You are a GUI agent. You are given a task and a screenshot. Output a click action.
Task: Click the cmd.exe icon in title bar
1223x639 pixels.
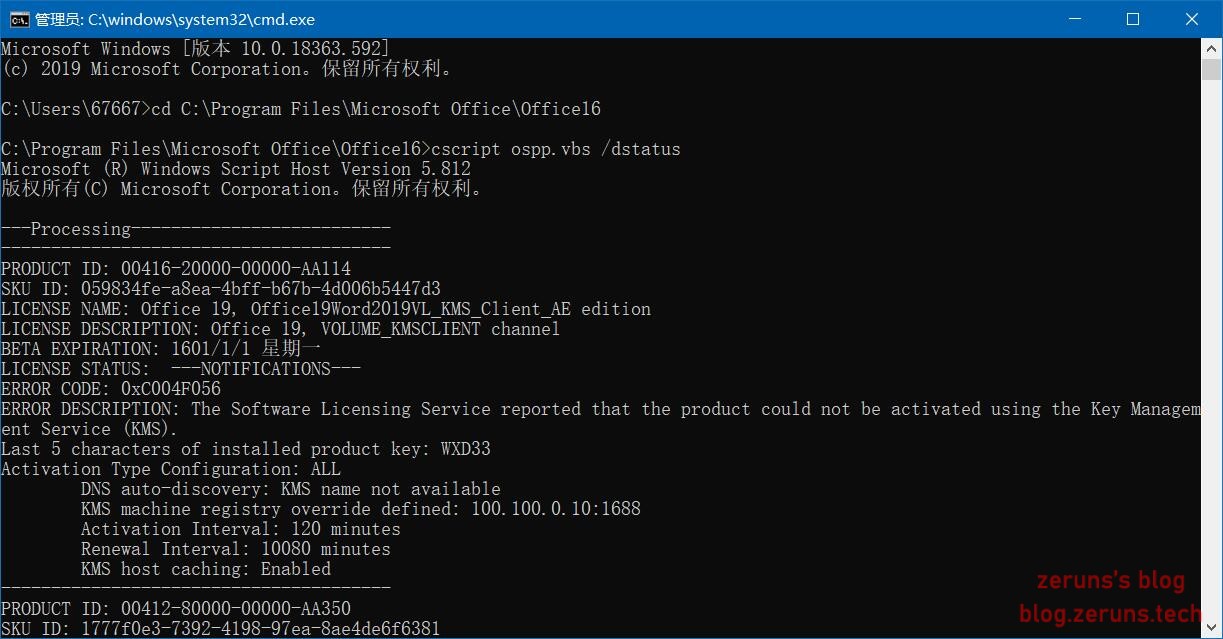(x=19, y=19)
